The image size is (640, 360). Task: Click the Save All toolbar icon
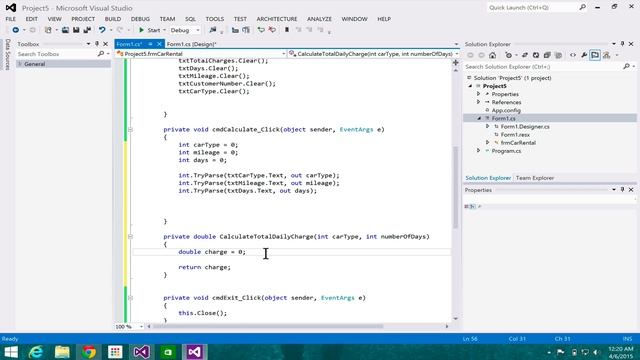click(87, 30)
